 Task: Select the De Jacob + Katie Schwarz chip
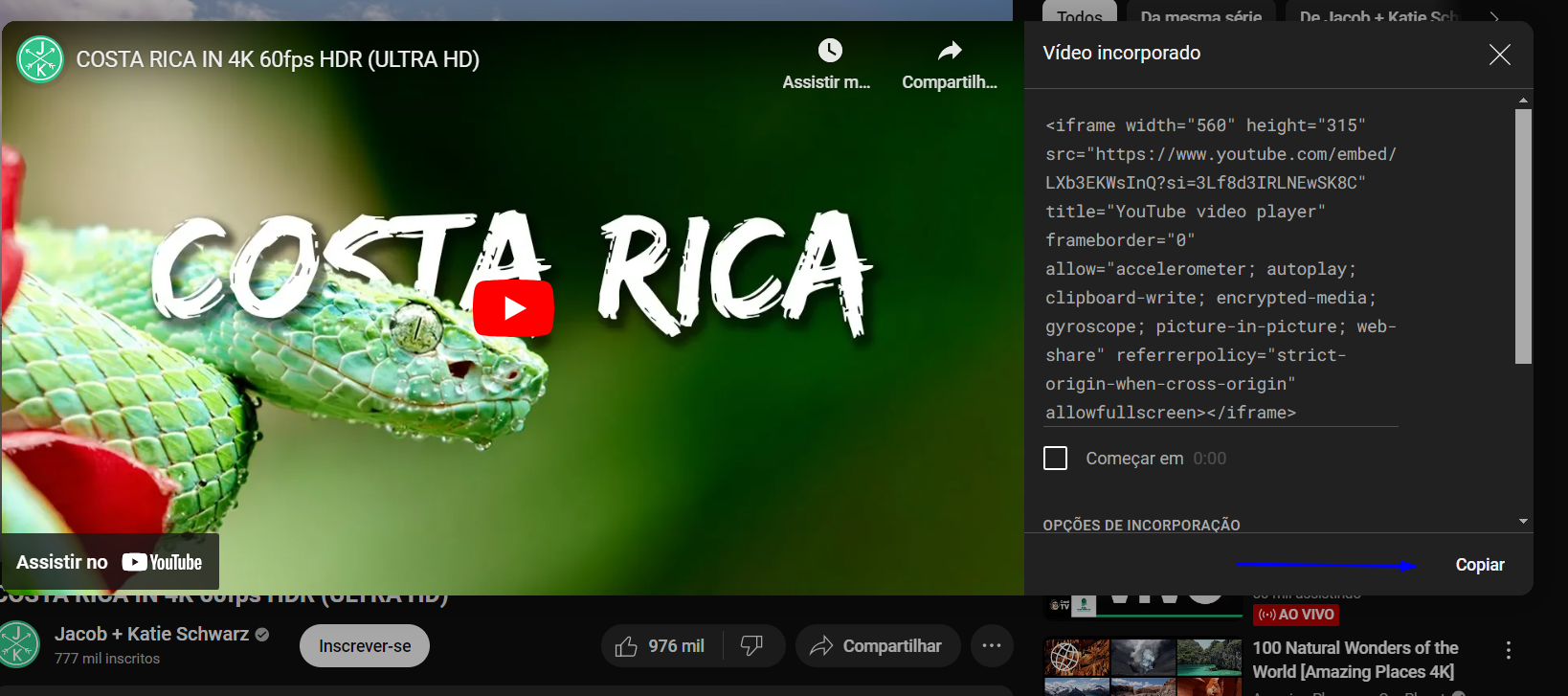point(1378,14)
